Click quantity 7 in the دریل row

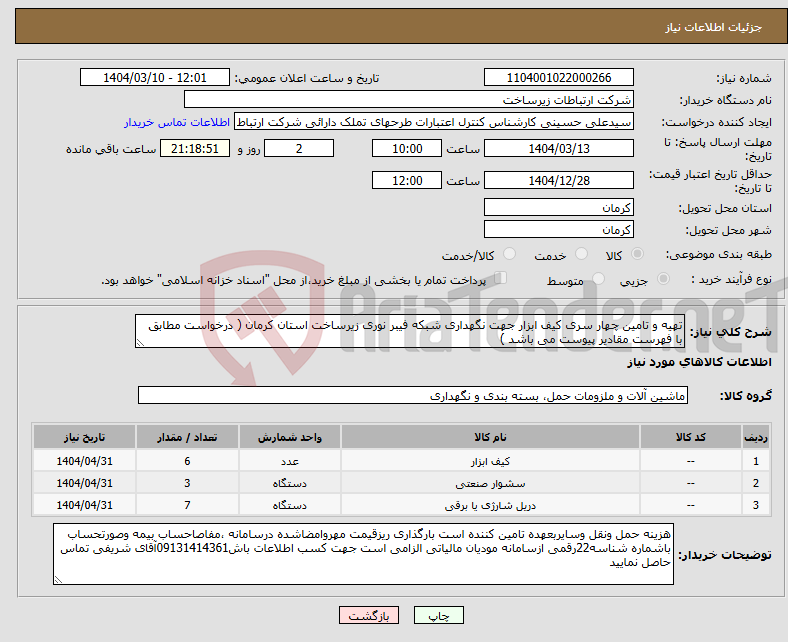(187, 505)
